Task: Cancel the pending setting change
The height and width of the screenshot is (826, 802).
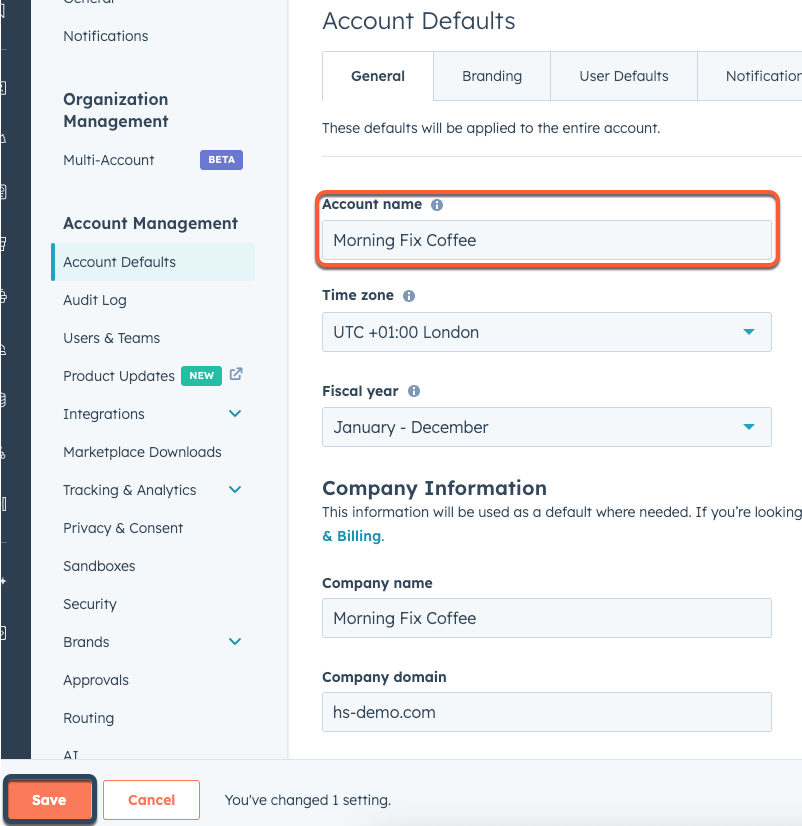Action: coord(151,800)
